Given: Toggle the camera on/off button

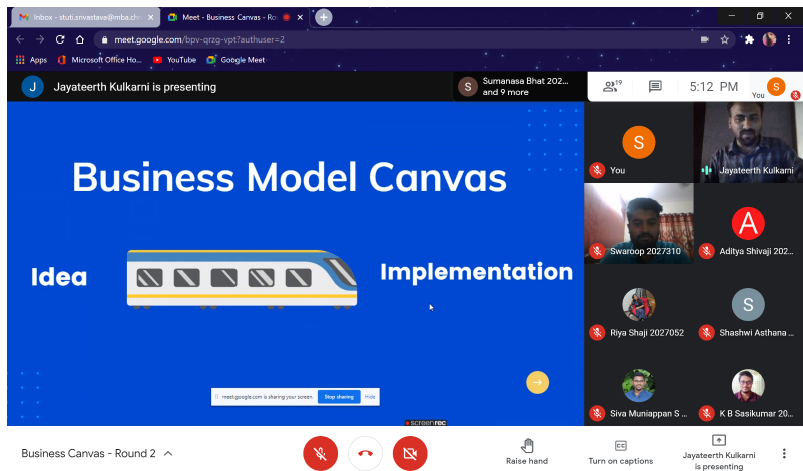Looking at the screenshot, I should pyautogui.click(x=409, y=453).
